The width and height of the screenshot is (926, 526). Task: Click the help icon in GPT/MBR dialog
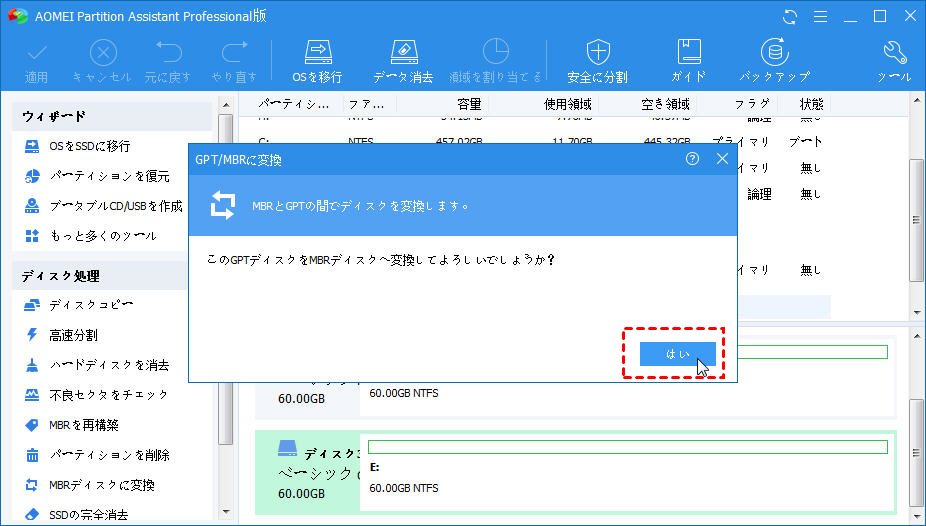coord(693,159)
